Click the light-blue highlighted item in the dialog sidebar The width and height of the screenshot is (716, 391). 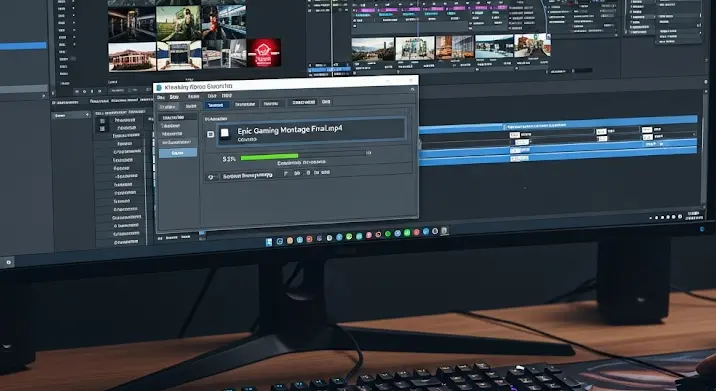[178, 153]
